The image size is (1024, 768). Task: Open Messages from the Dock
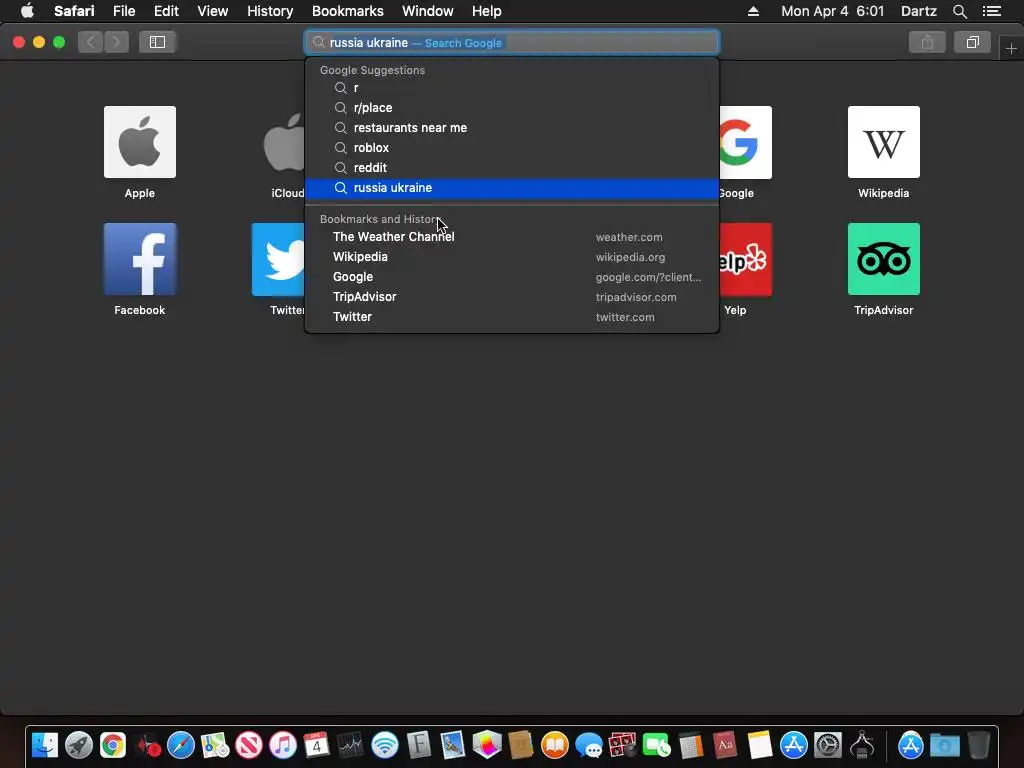pos(588,745)
